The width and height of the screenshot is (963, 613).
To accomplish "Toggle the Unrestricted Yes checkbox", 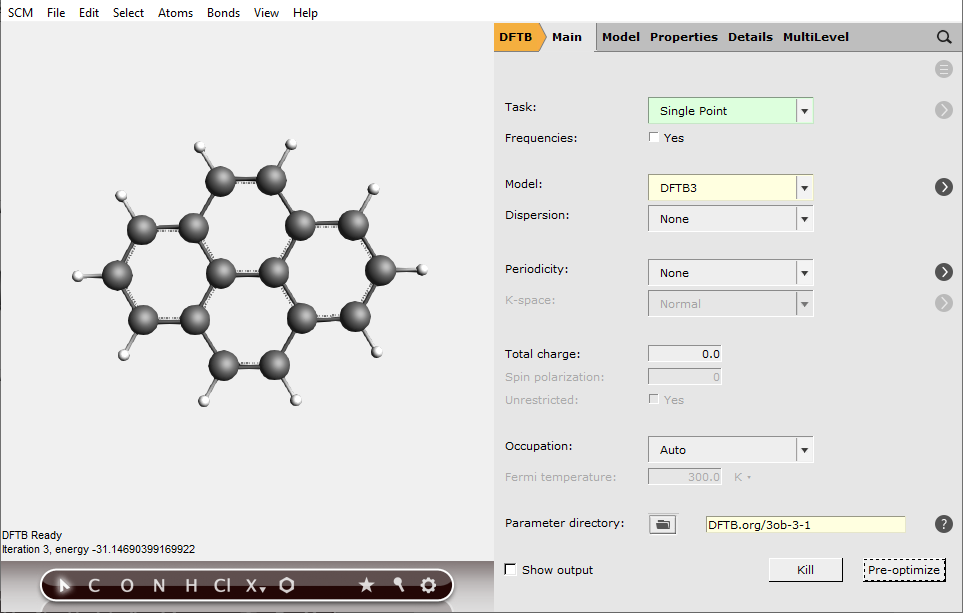I will click(654, 398).
